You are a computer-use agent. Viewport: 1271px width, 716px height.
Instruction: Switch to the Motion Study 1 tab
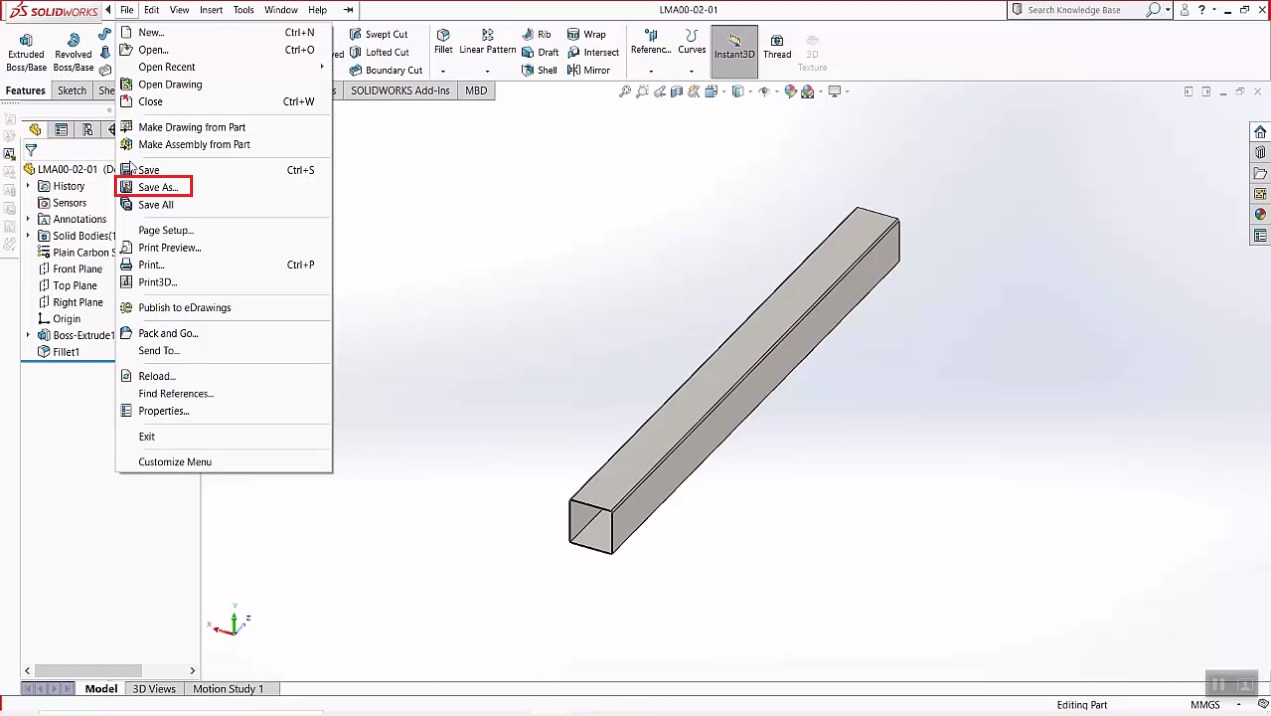tap(227, 688)
